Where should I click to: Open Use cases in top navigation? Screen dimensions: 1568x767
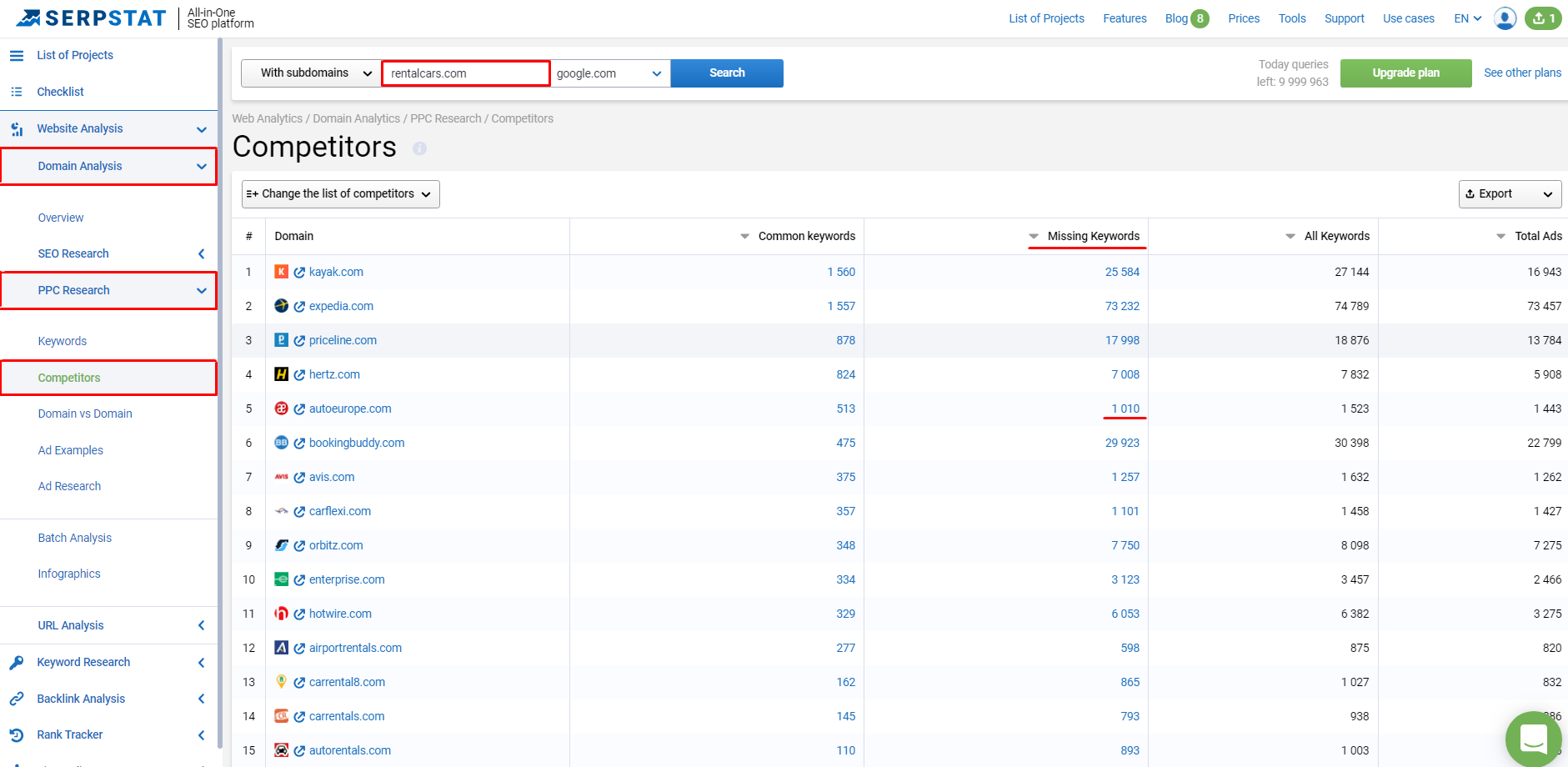(x=1409, y=18)
